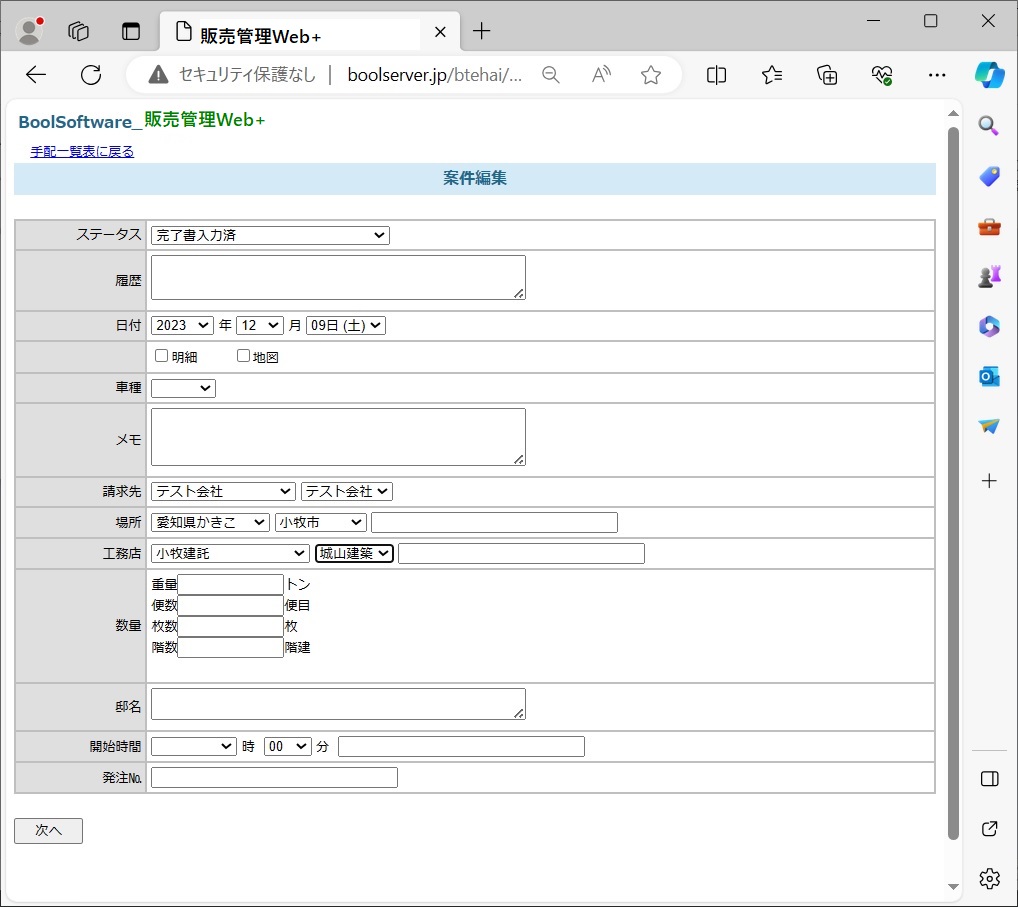Open the 開始時間 hour dropdown
The width and height of the screenshot is (1018, 907).
193,747
